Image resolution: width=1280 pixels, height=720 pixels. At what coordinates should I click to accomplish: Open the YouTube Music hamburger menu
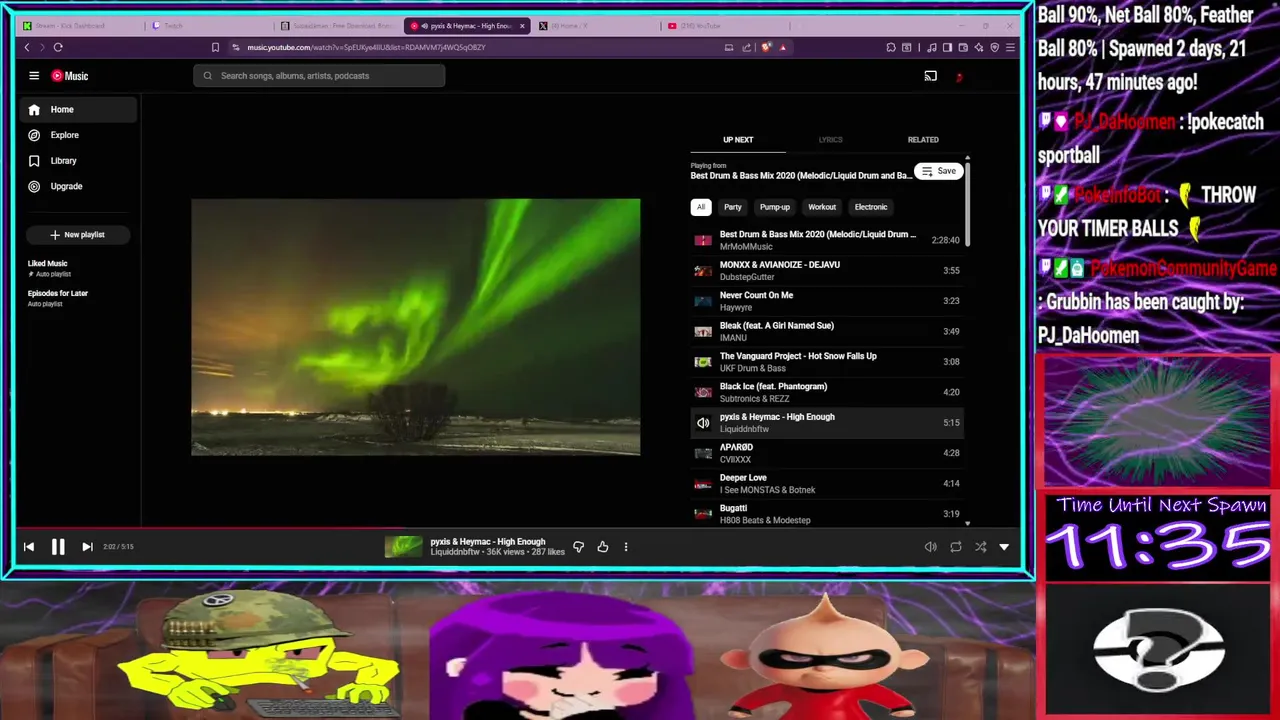[34, 76]
